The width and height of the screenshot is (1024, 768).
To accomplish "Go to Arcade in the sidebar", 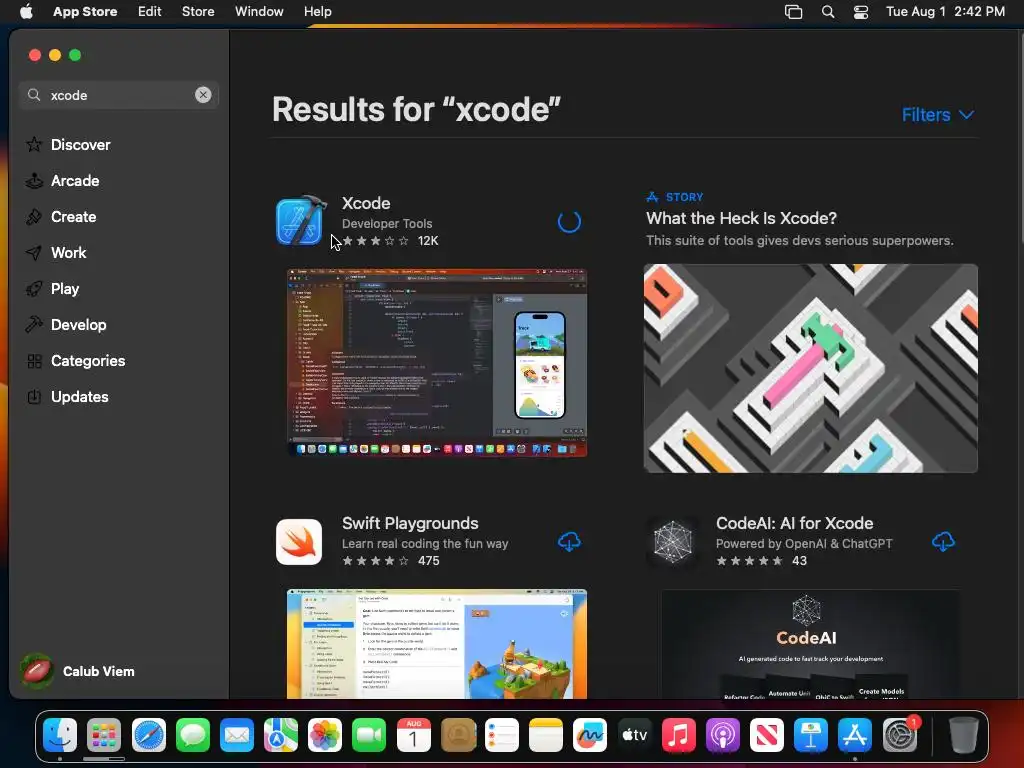I will pos(63,181).
